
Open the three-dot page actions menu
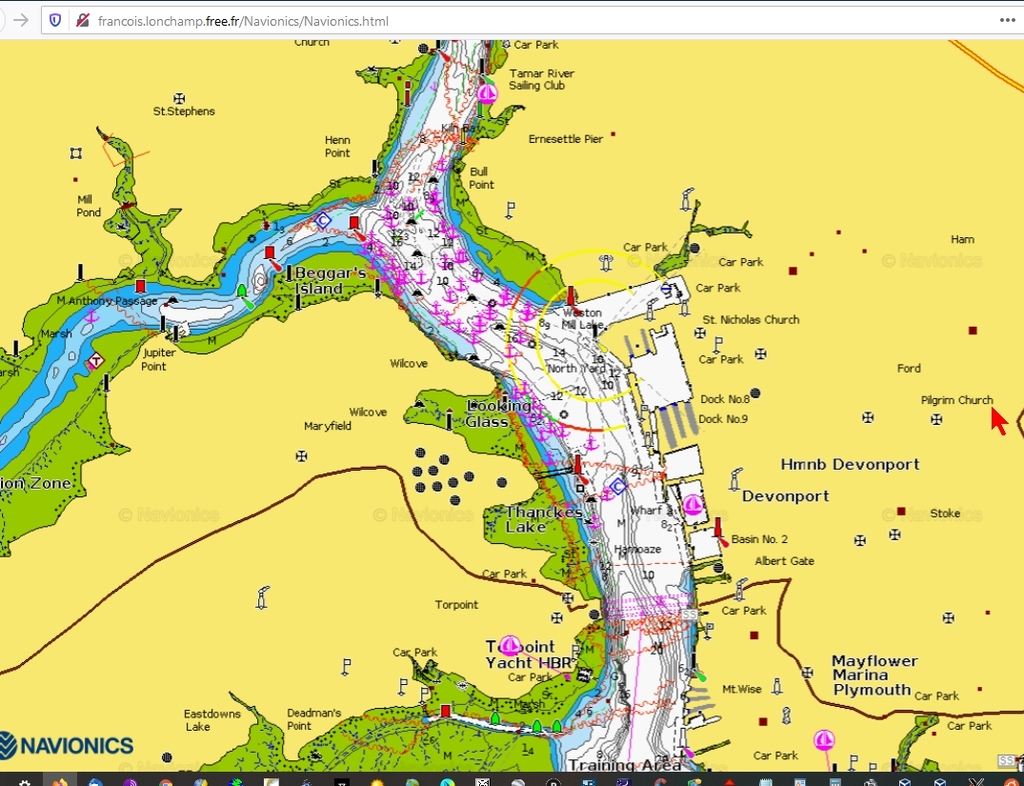1007,20
